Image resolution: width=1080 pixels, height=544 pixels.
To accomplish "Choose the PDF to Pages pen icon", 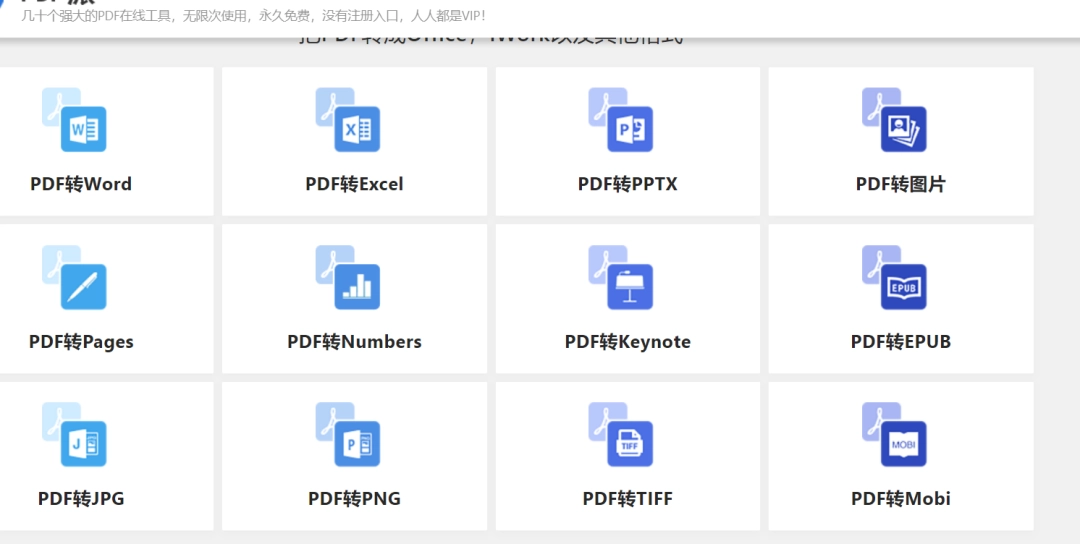I will 74,278.
